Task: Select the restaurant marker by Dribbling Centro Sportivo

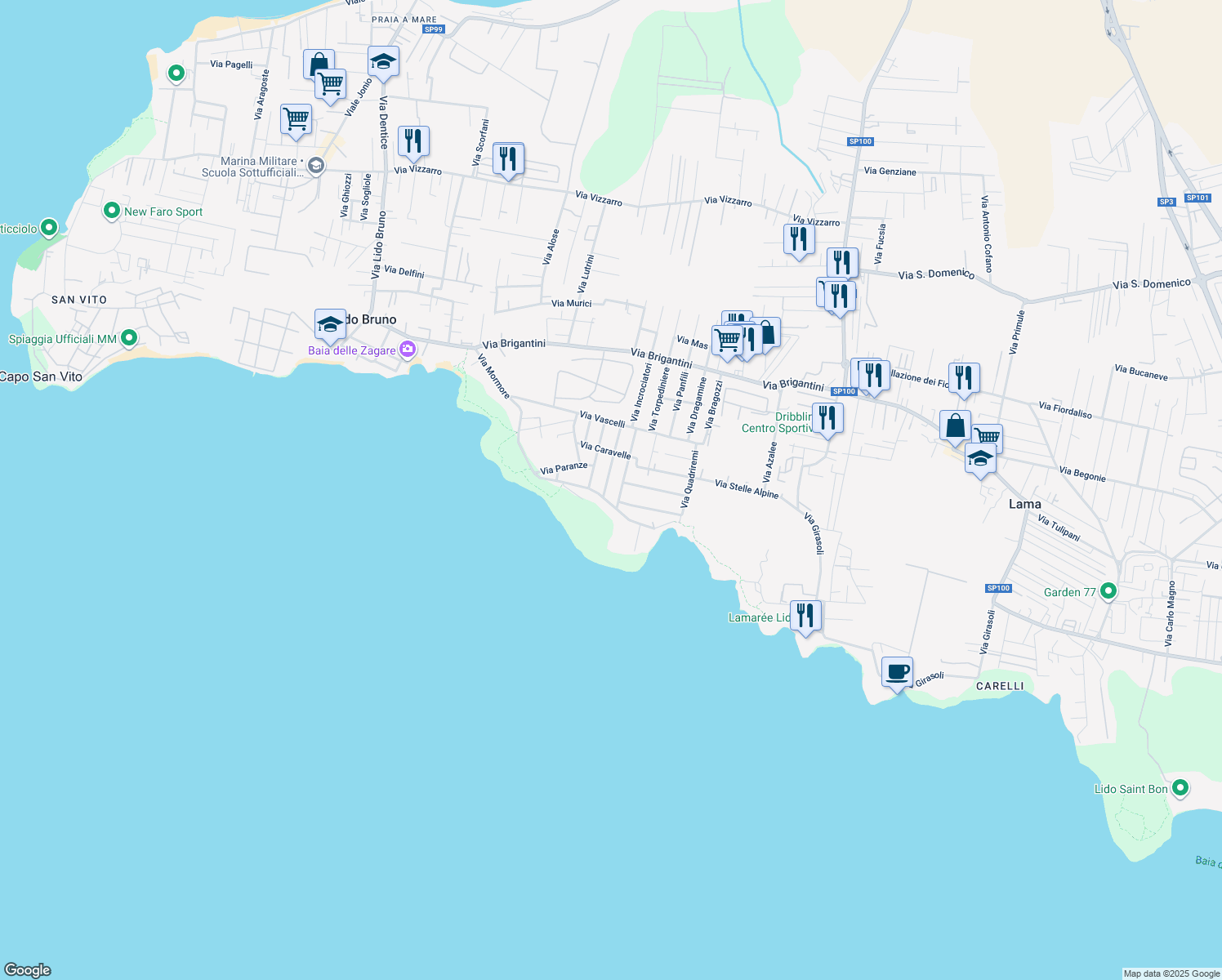Action: click(x=827, y=418)
